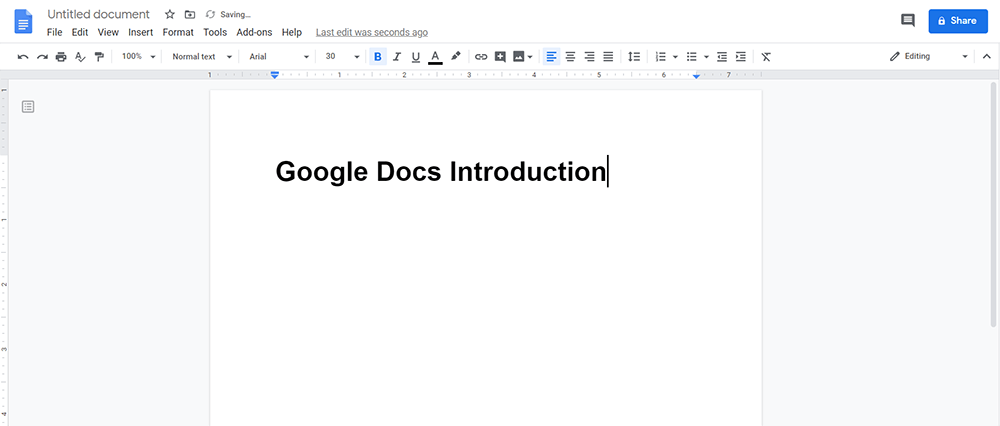Open the Add-ons menu
The height and width of the screenshot is (426, 1000).
pyautogui.click(x=254, y=32)
